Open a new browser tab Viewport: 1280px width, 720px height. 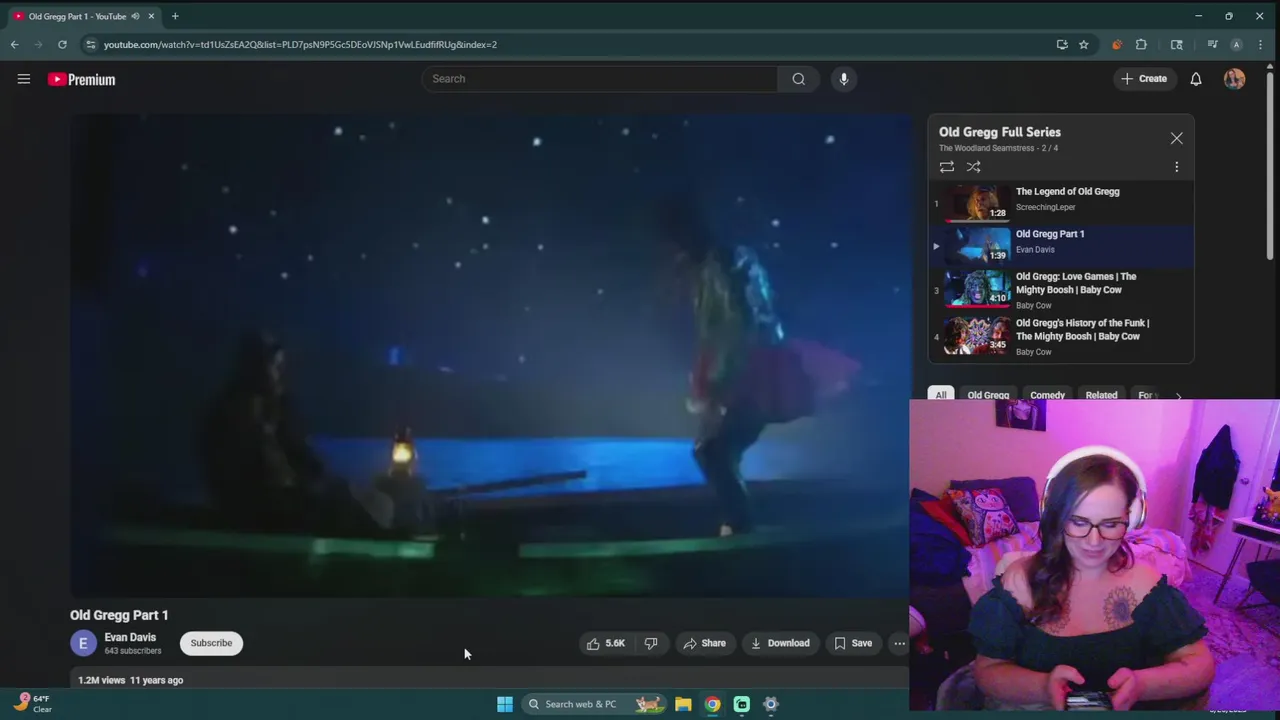(x=175, y=16)
